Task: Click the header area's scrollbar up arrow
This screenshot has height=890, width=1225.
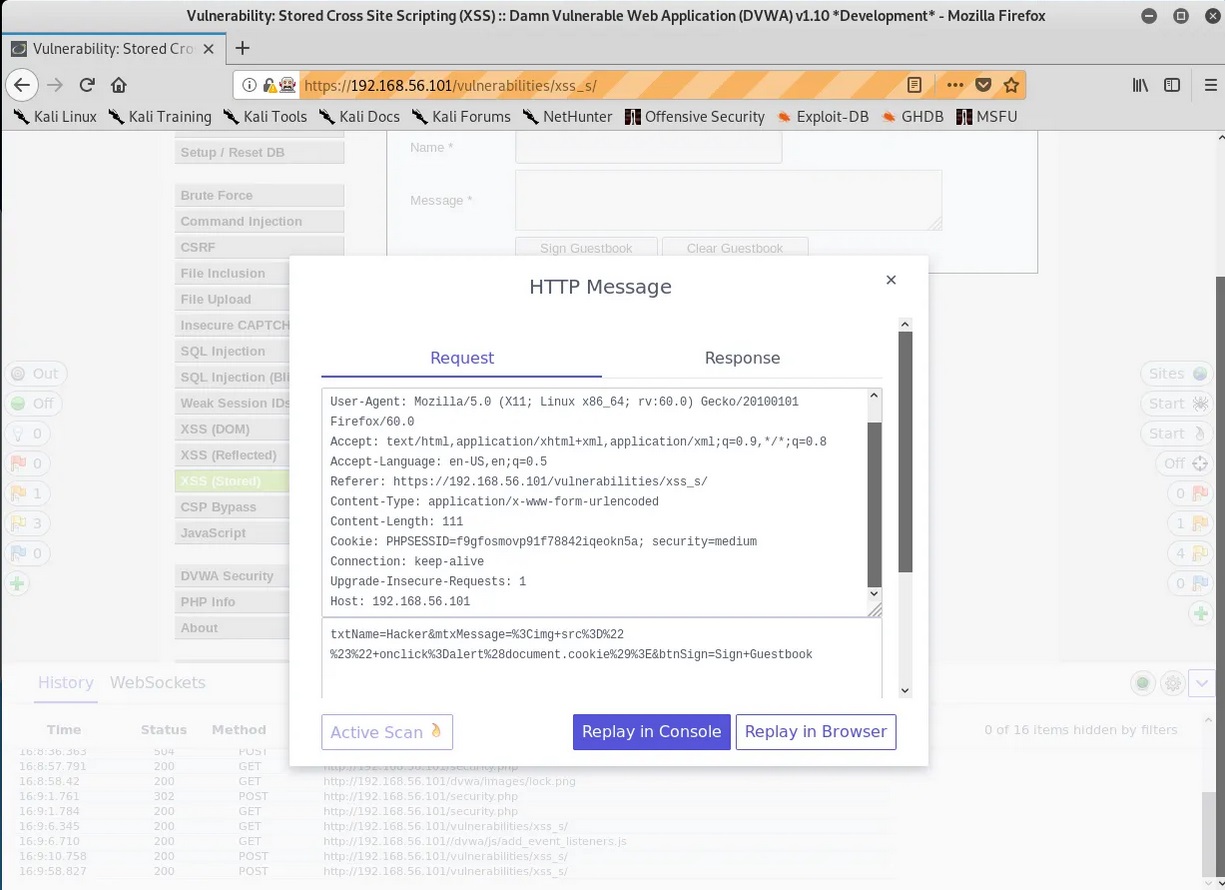Action: tap(874, 396)
